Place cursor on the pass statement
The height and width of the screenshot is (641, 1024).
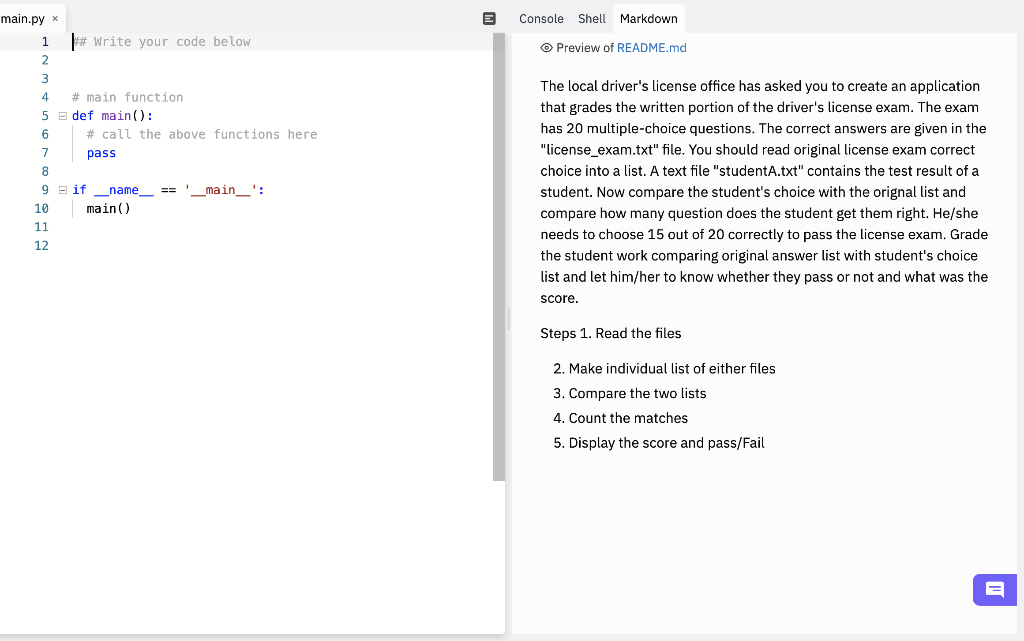coord(99,152)
